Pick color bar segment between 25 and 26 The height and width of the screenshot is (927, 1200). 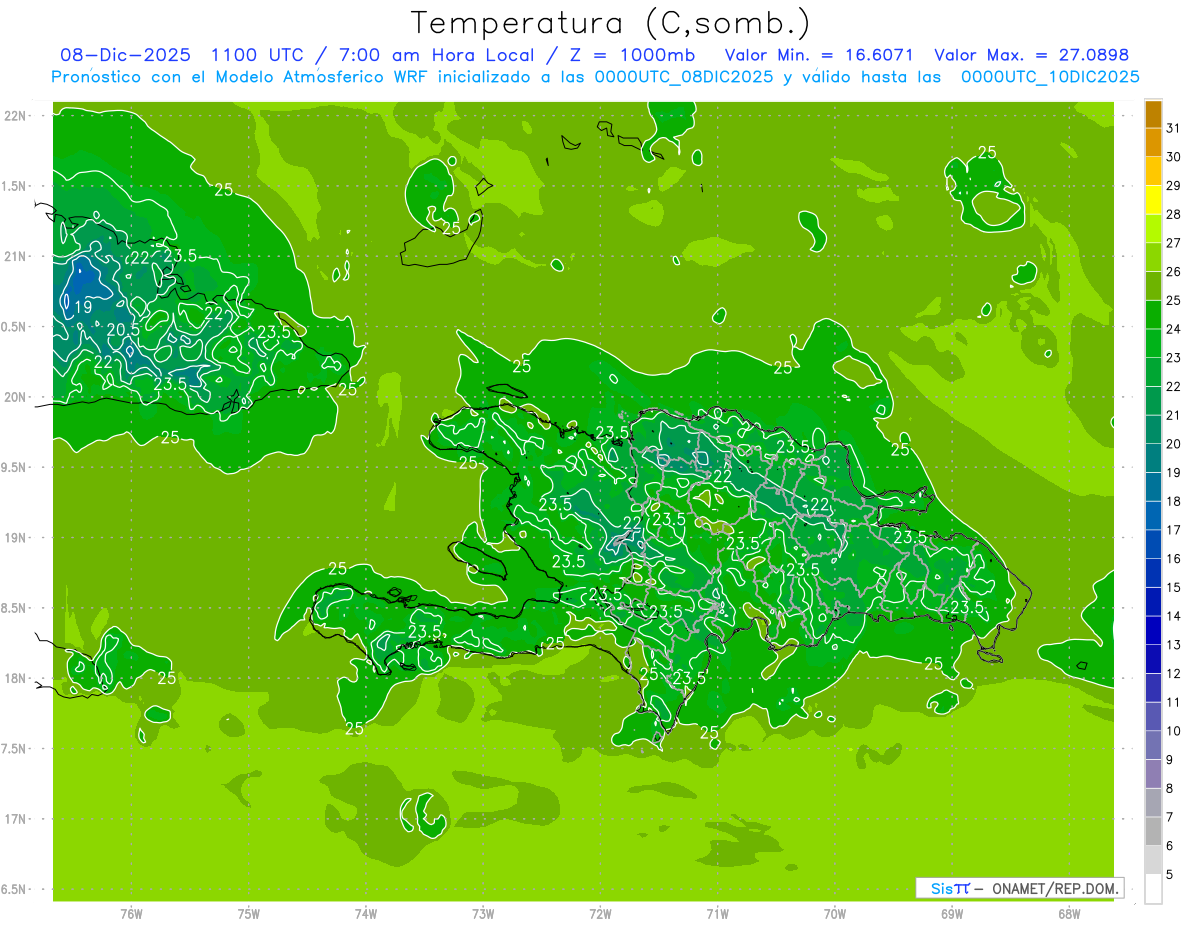[1153, 286]
